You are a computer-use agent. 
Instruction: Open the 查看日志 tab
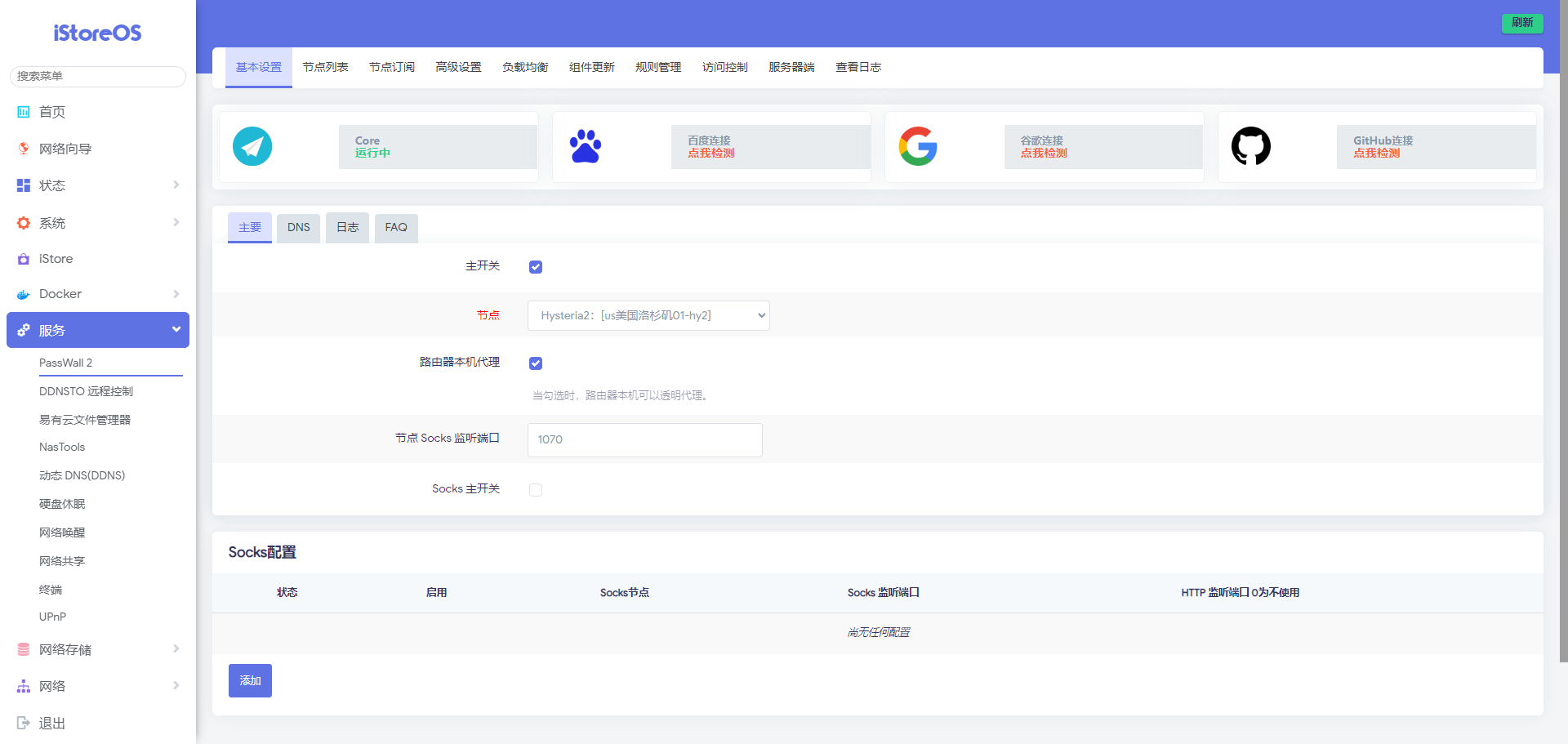pyautogui.click(x=858, y=67)
